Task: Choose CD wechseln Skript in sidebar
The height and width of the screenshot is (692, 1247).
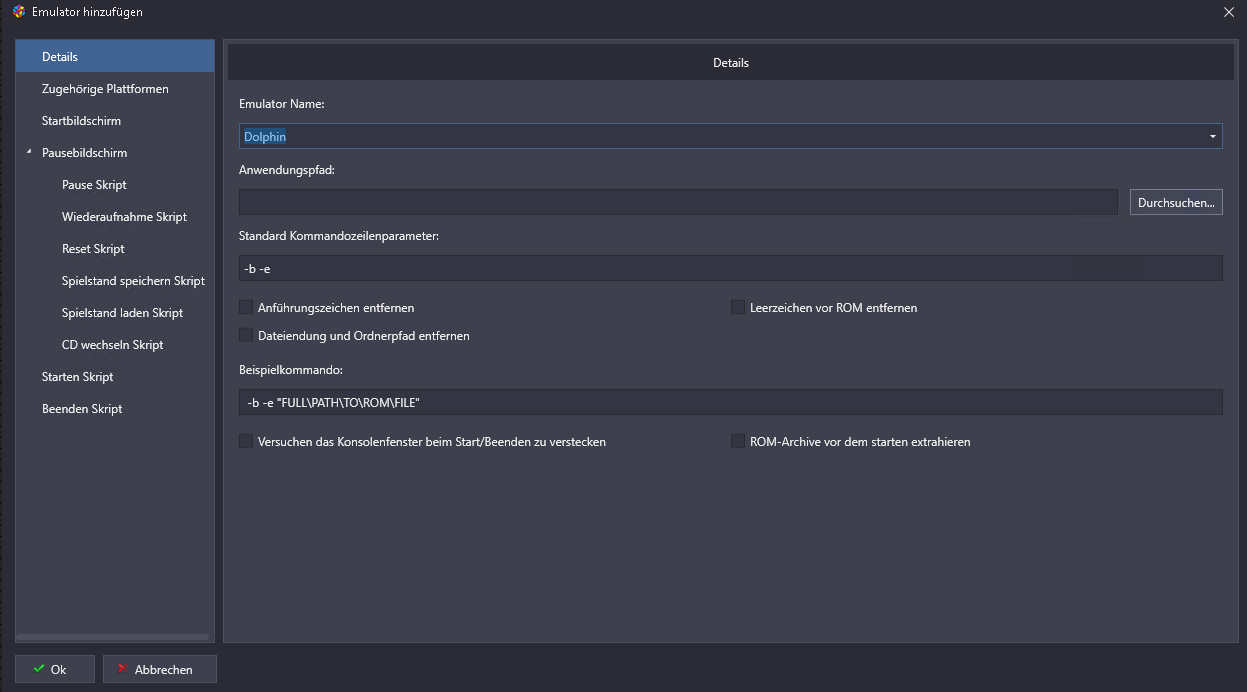Action: point(112,345)
